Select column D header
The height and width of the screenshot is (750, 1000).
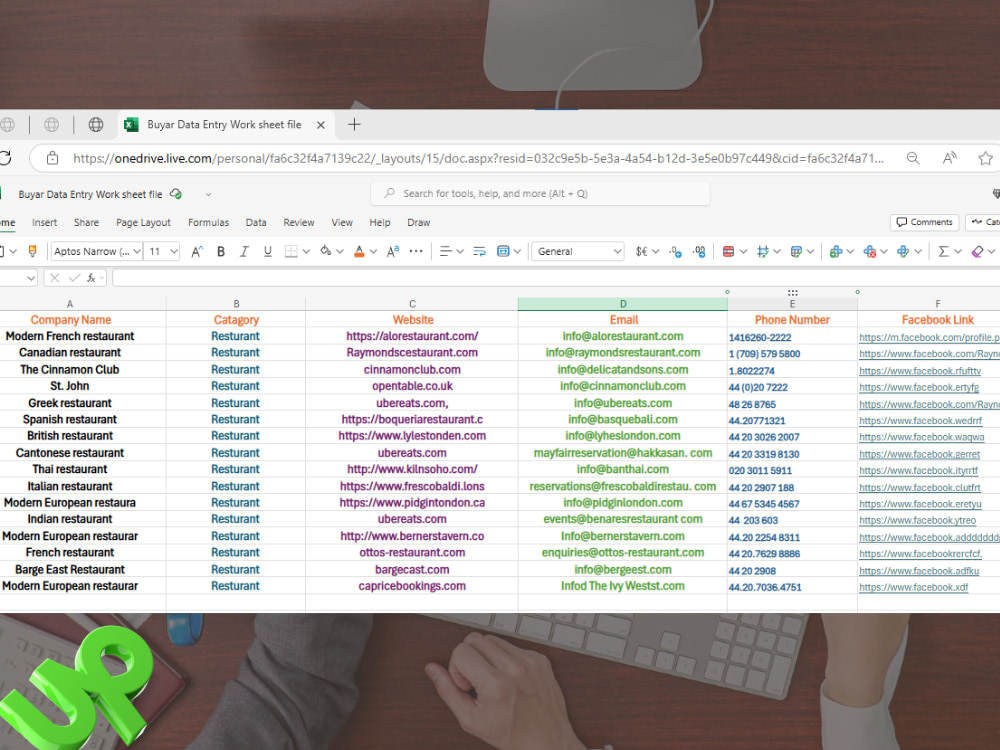(623, 304)
